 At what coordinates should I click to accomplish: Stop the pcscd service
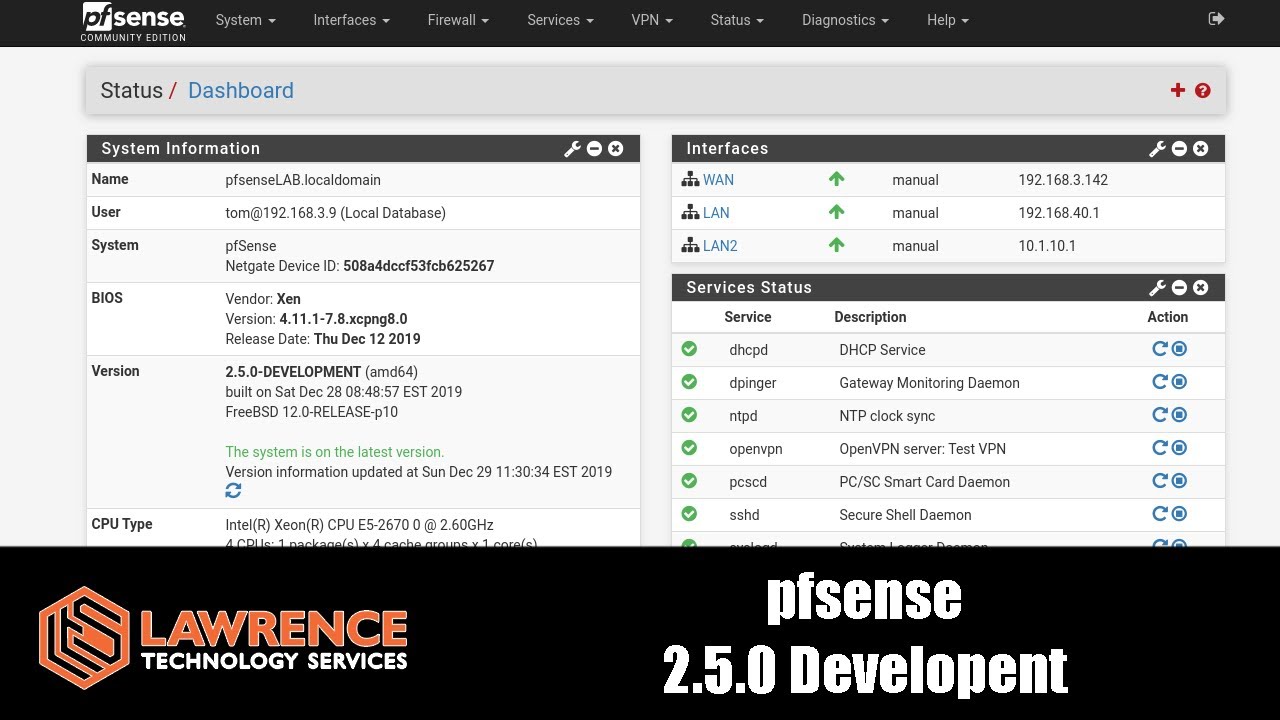[1179, 481]
